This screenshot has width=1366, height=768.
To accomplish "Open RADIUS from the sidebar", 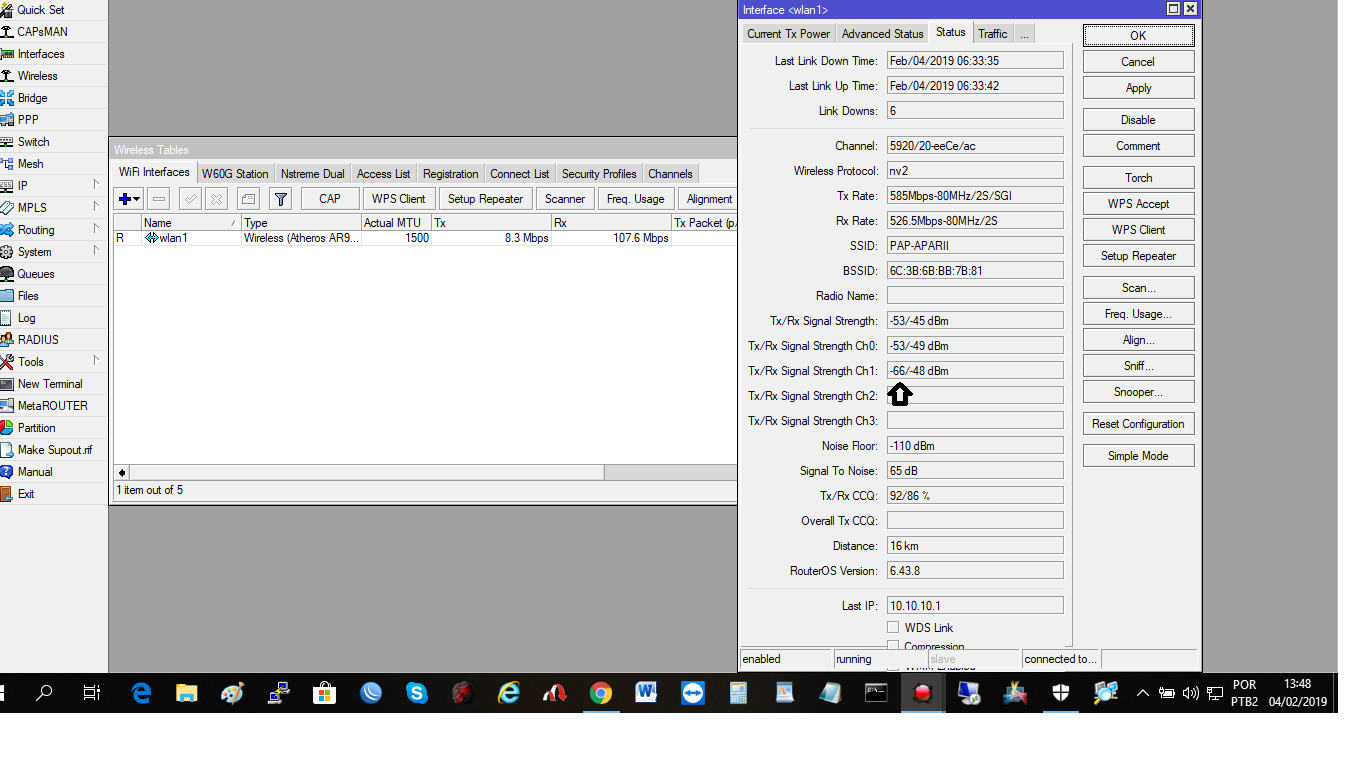I will [x=38, y=340].
